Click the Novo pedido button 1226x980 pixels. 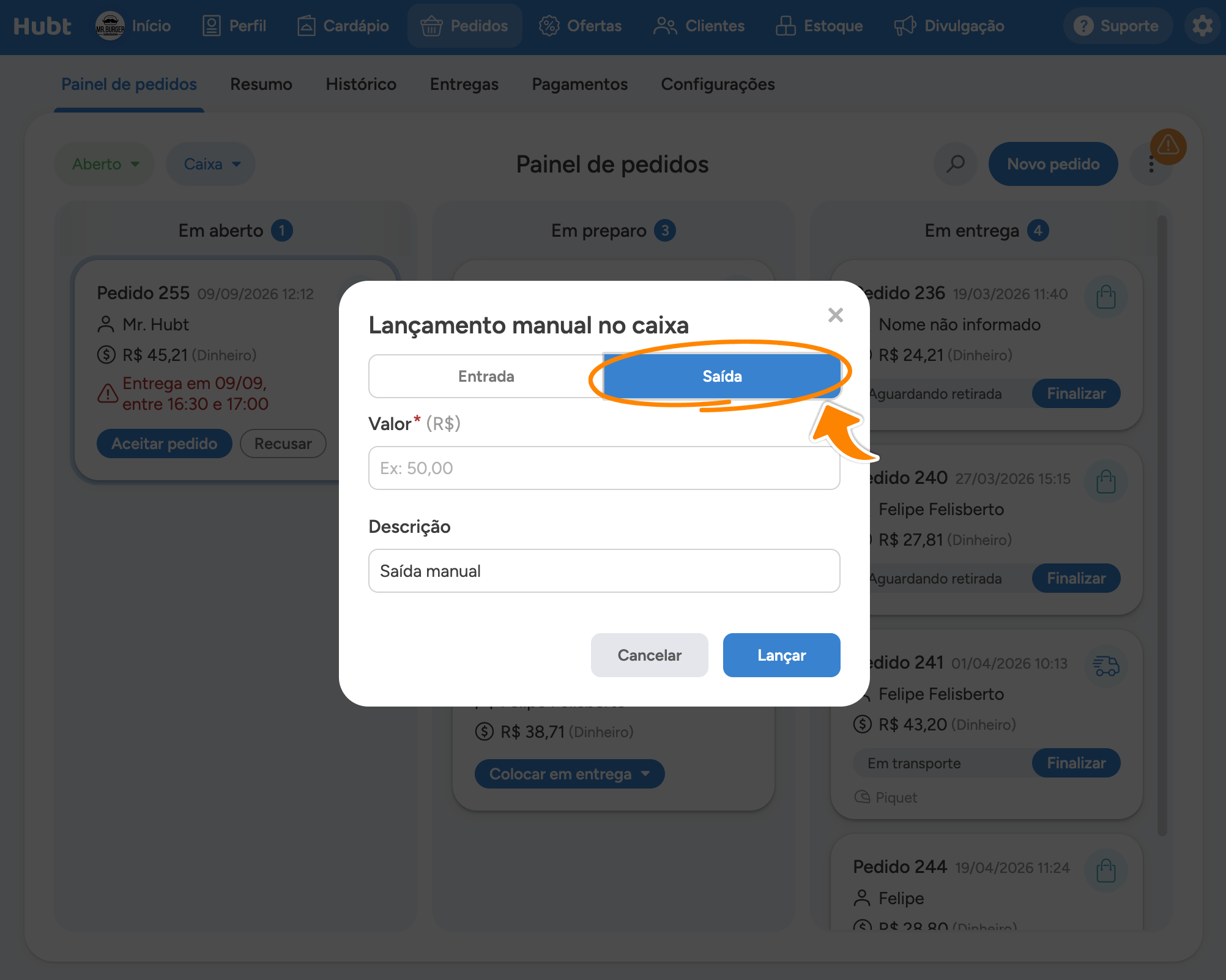pos(1053,164)
